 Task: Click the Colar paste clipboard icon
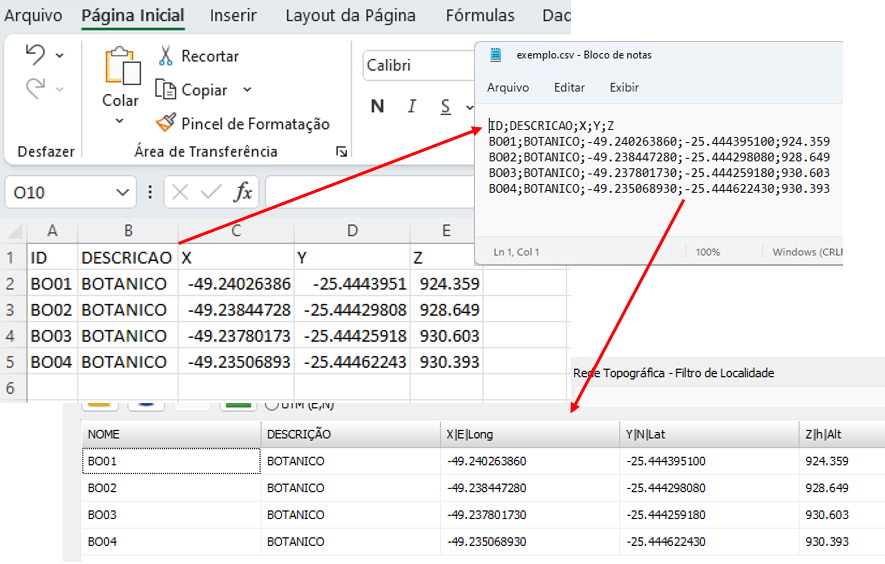pyautogui.click(x=122, y=67)
